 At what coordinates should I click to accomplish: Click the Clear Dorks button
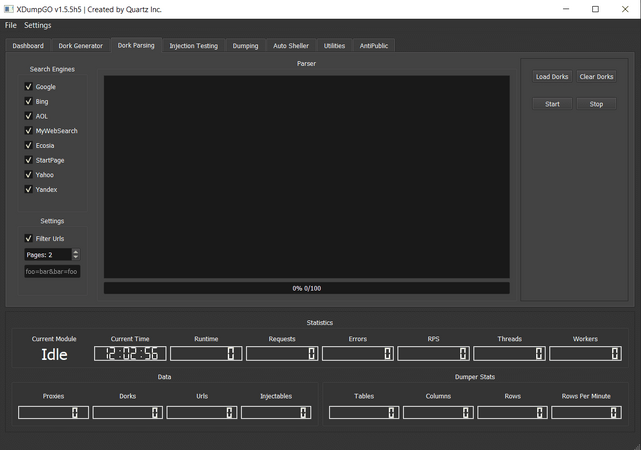(596, 76)
